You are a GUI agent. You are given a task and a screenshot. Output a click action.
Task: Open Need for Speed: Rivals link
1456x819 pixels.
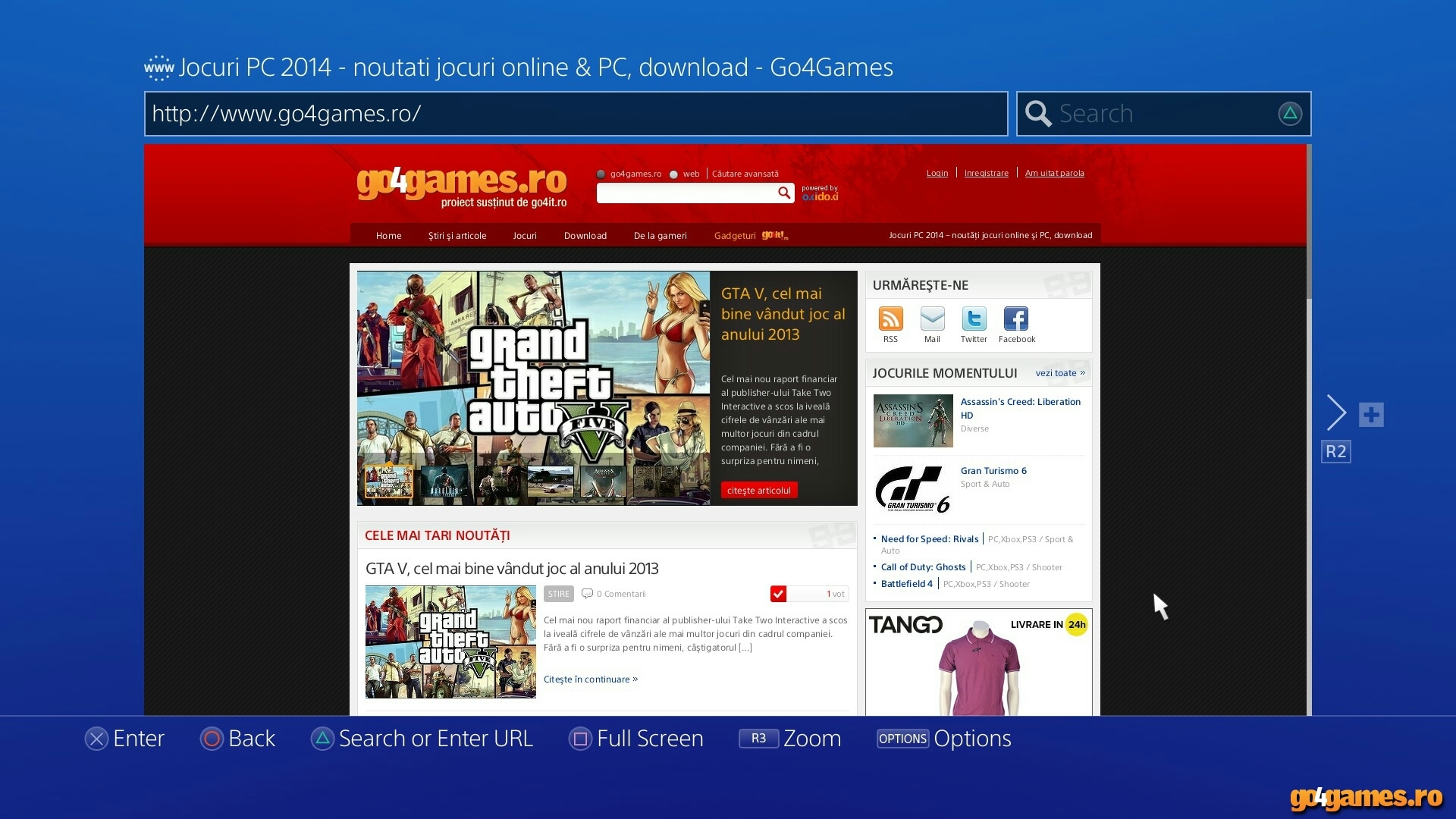(x=930, y=539)
